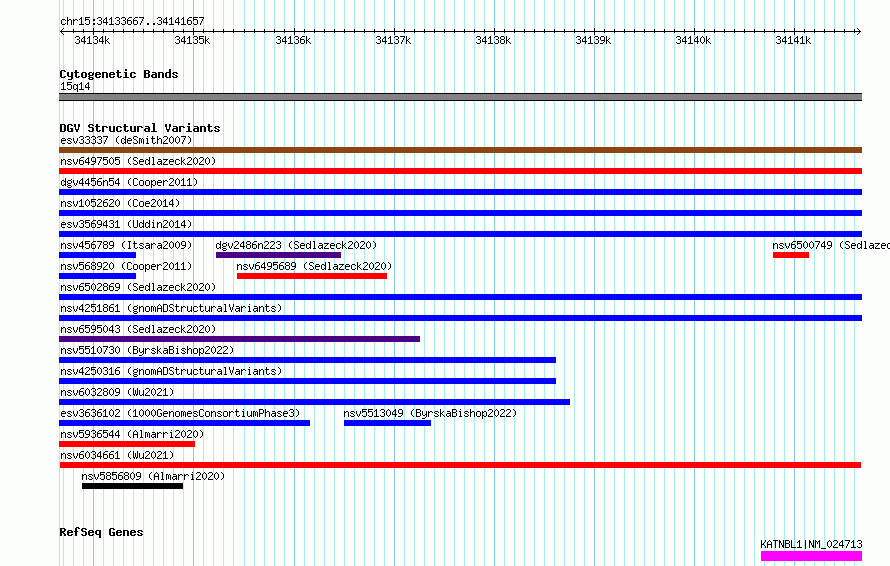Select the short red nsv6500749 bar
This screenshot has height=566, width=890.
[x=791, y=255]
